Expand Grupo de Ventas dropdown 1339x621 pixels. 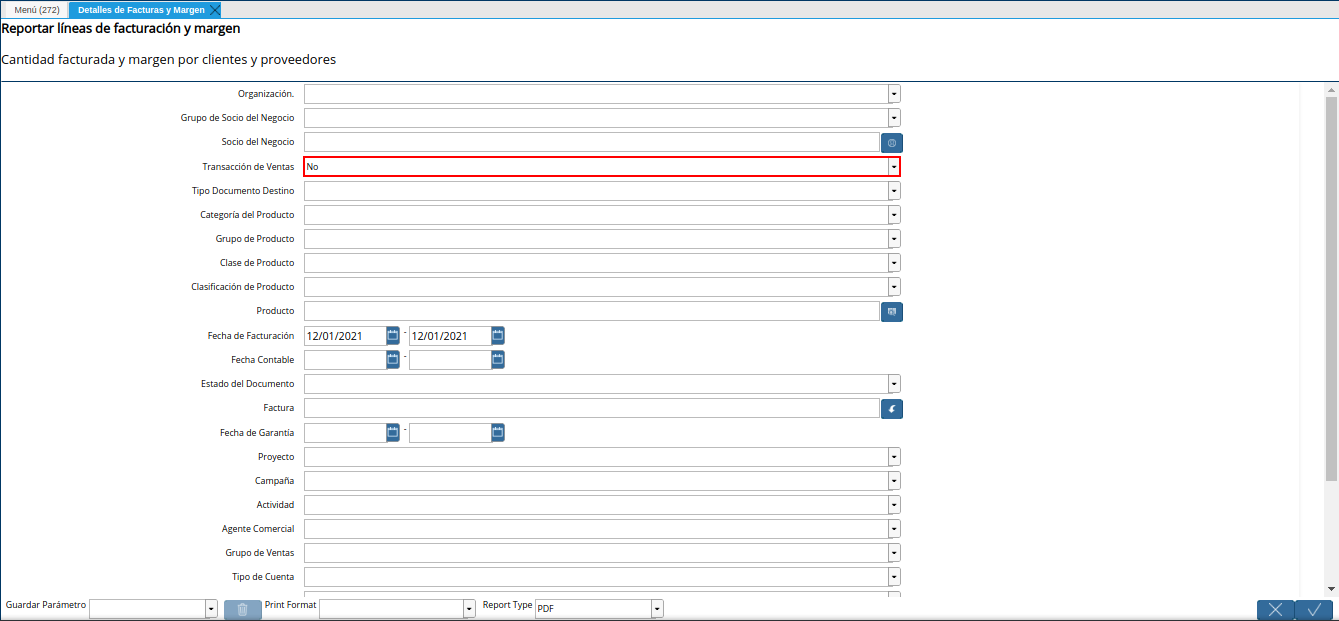pyautogui.click(x=894, y=553)
